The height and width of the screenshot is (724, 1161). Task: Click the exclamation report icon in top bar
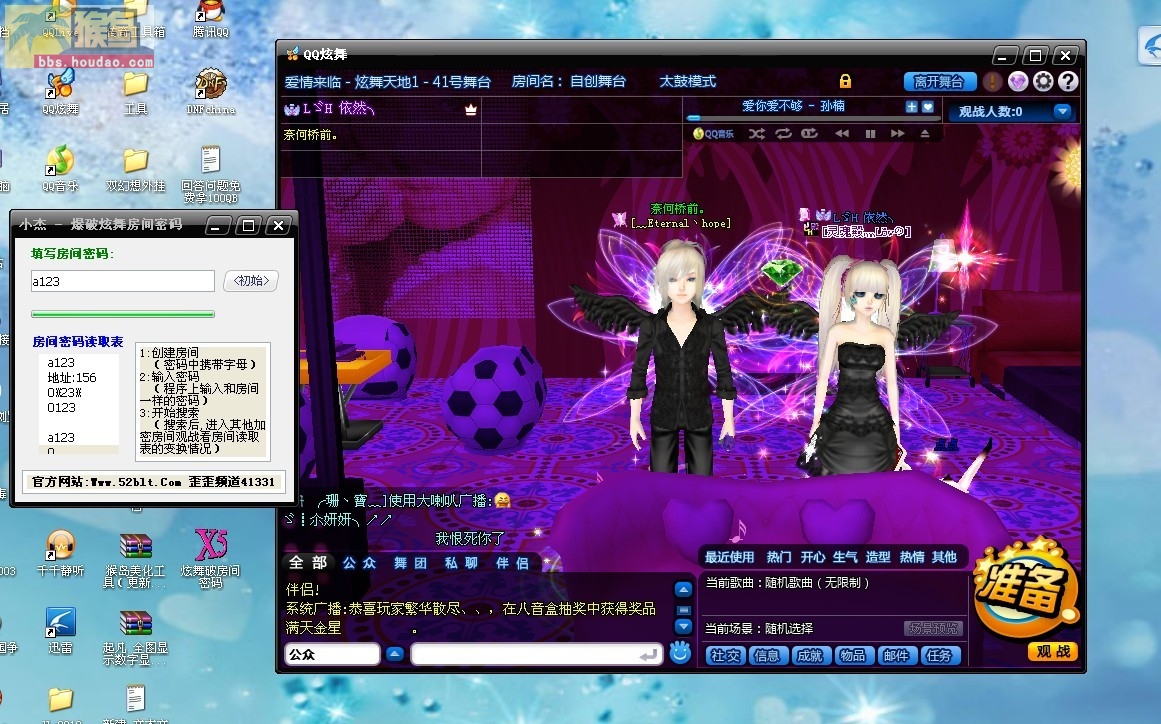point(992,81)
